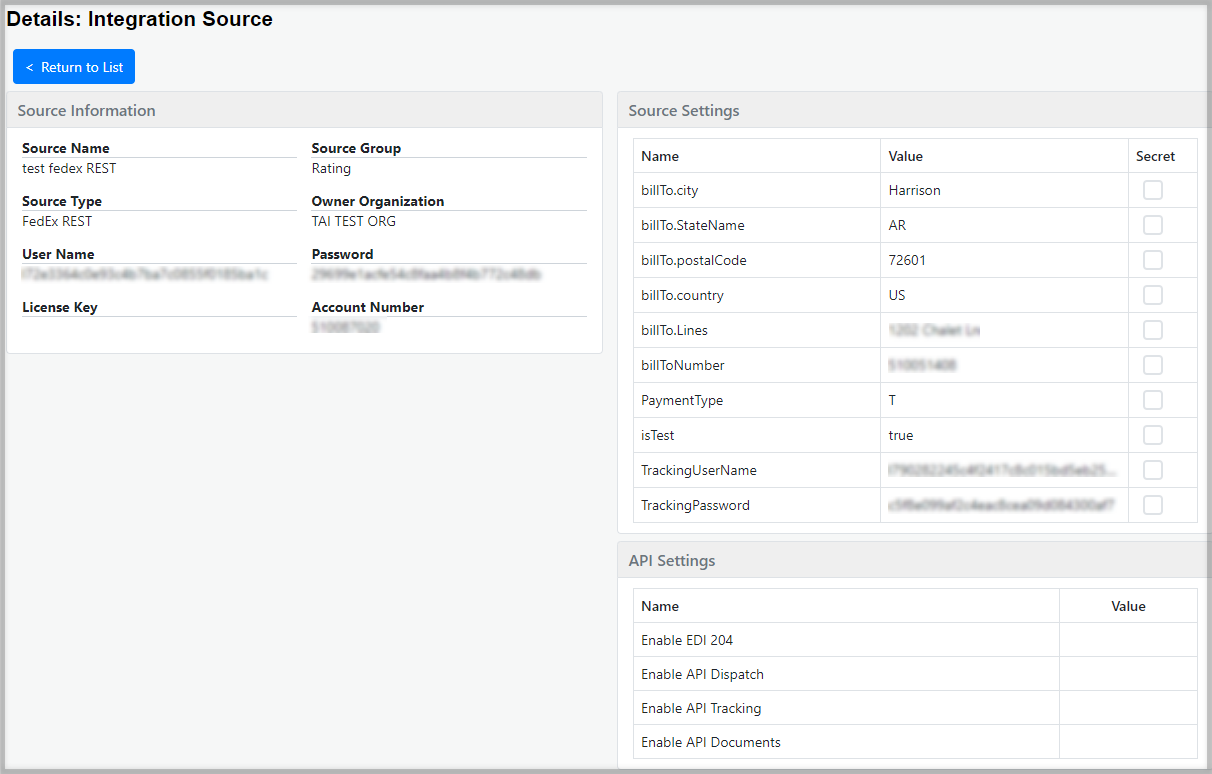Click the Enable API Tracking setting
The height and width of the screenshot is (774, 1212).
coord(702,707)
